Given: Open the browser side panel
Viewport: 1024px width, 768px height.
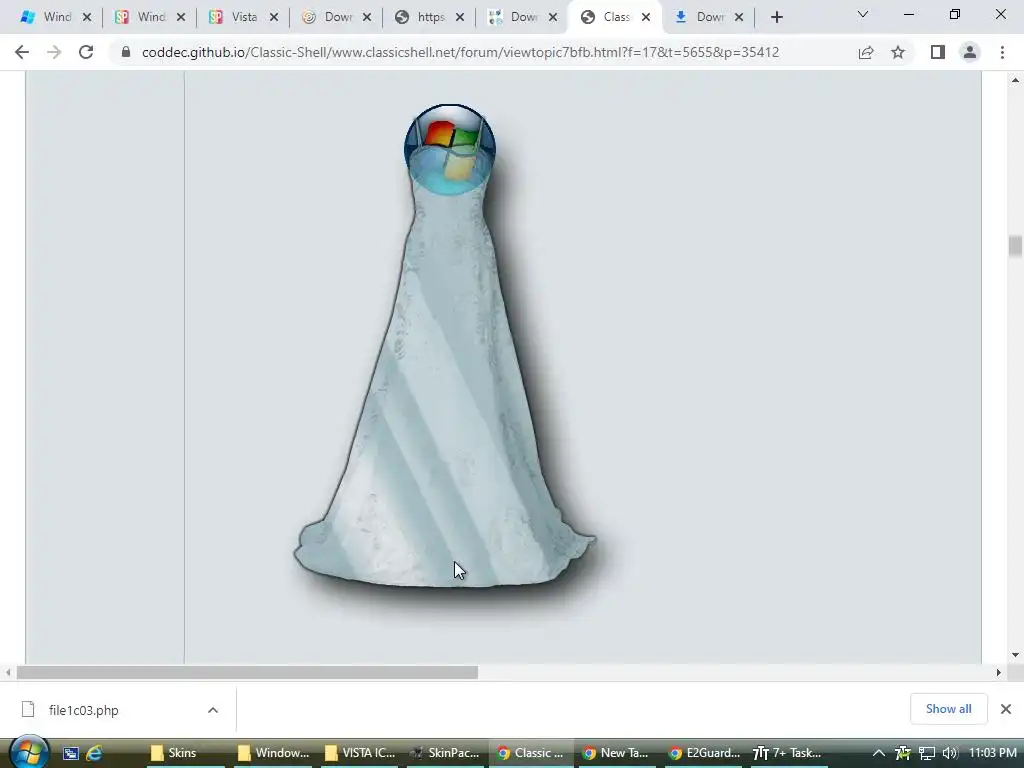Looking at the screenshot, I should (x=938, y=52).
